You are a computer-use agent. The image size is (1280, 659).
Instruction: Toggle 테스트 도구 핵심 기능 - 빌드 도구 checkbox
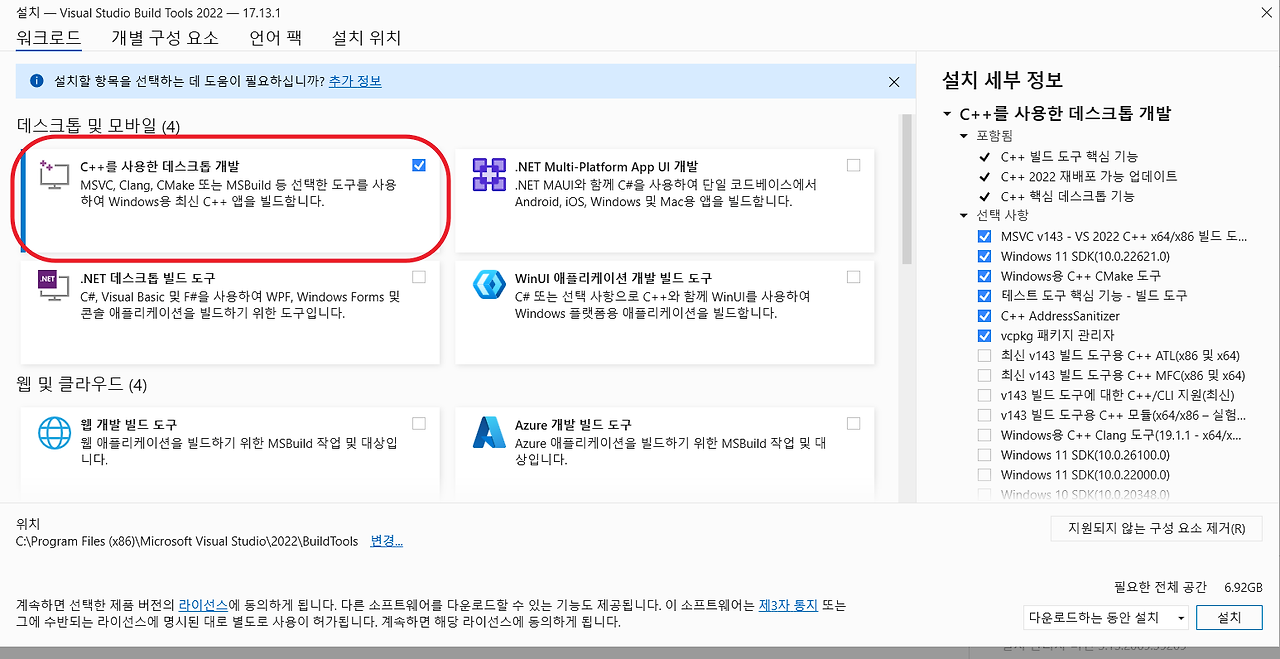[984, 296]
